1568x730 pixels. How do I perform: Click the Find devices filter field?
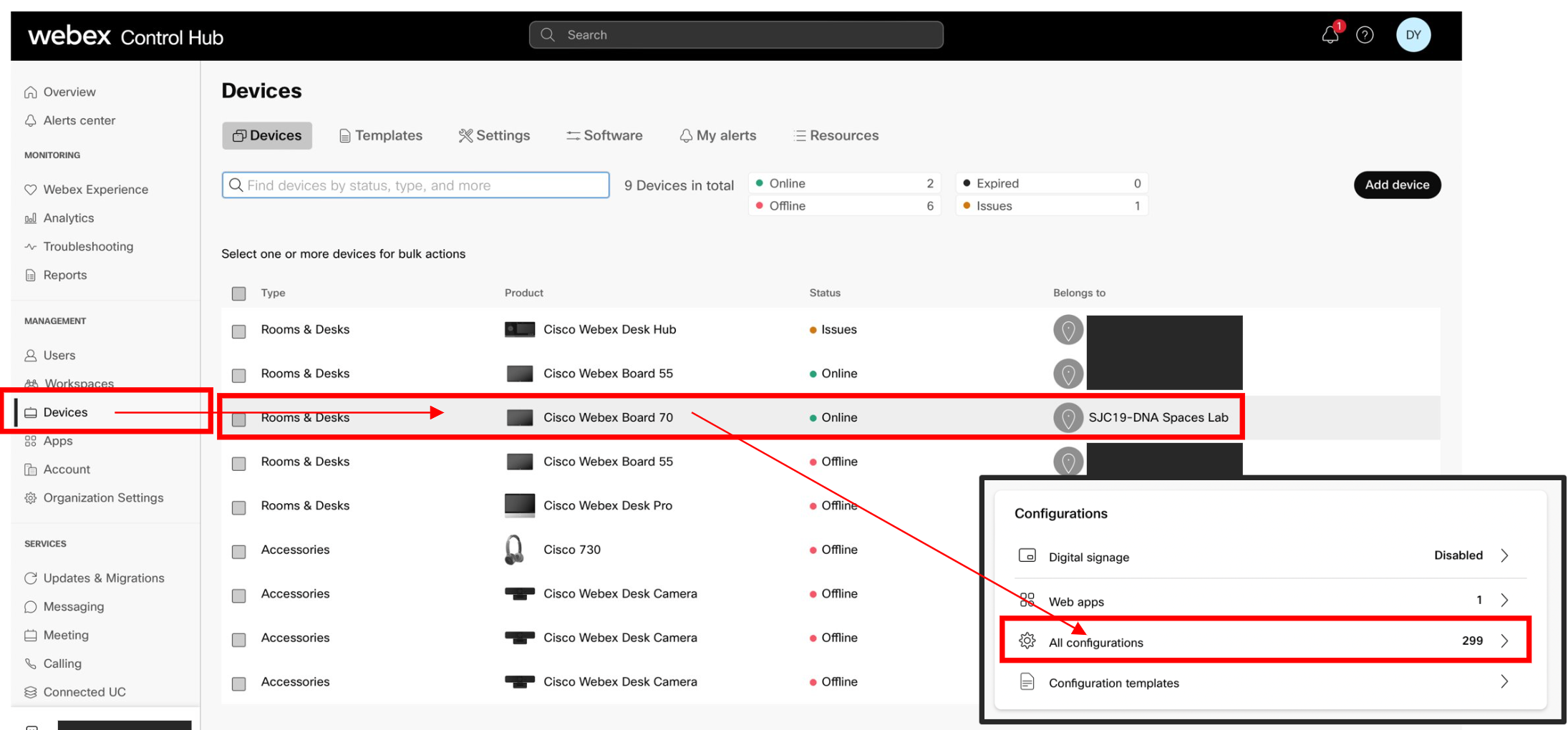(x=415, y=185)
